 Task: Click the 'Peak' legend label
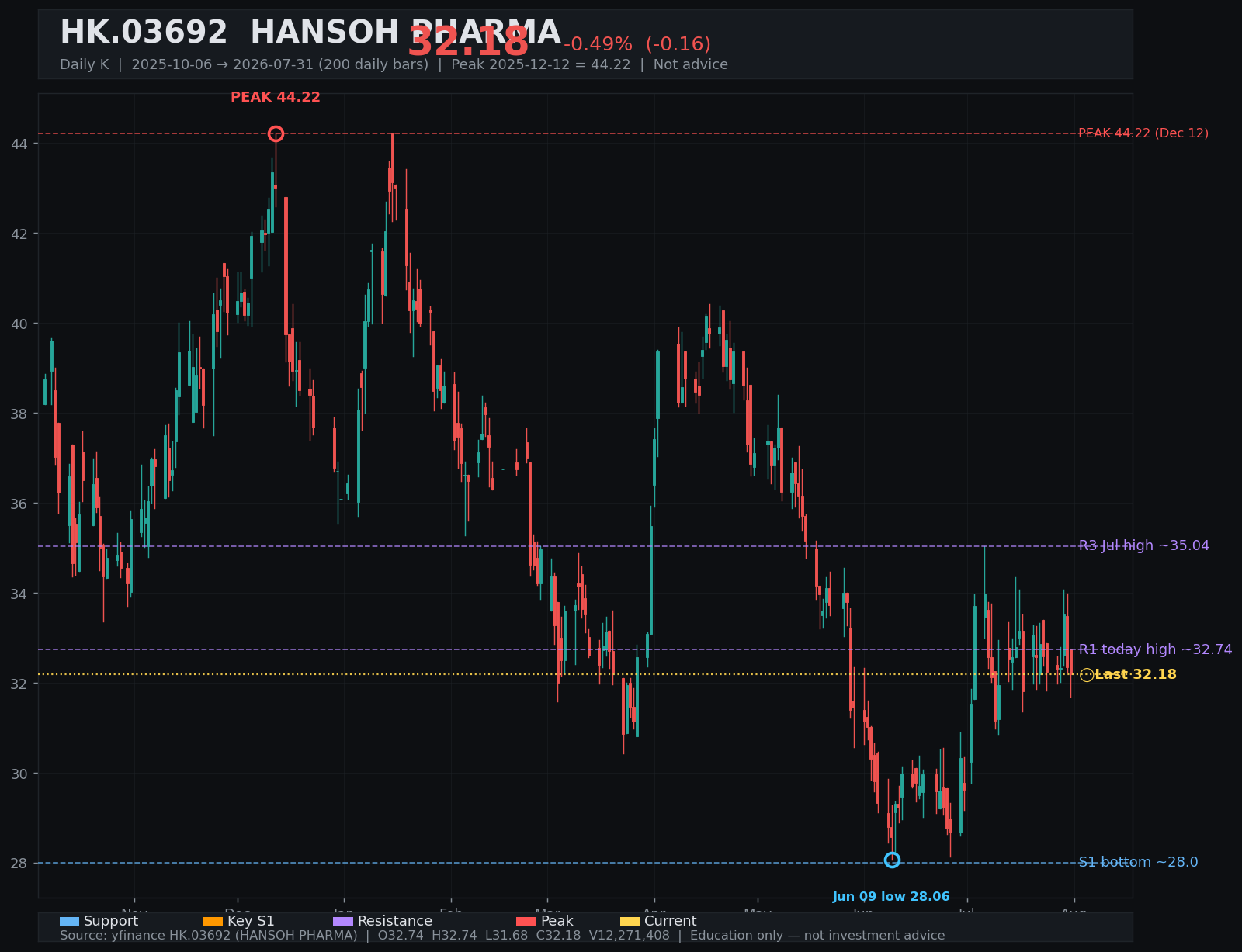click(x=557, y=922)
